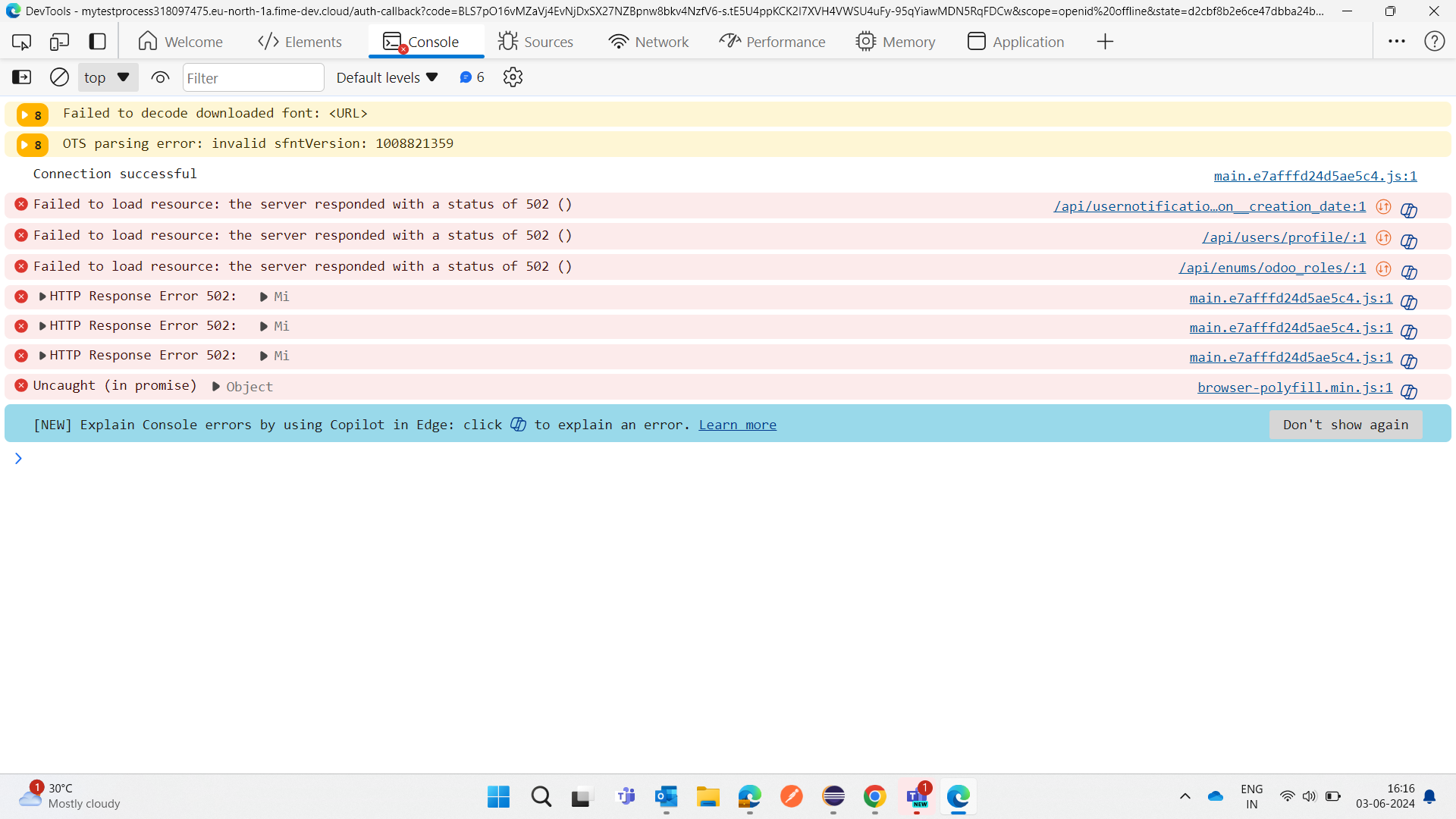This screenshot has width=1456, height=819.
Task: Click the Don't show again button
Action: pos(1345,425)
